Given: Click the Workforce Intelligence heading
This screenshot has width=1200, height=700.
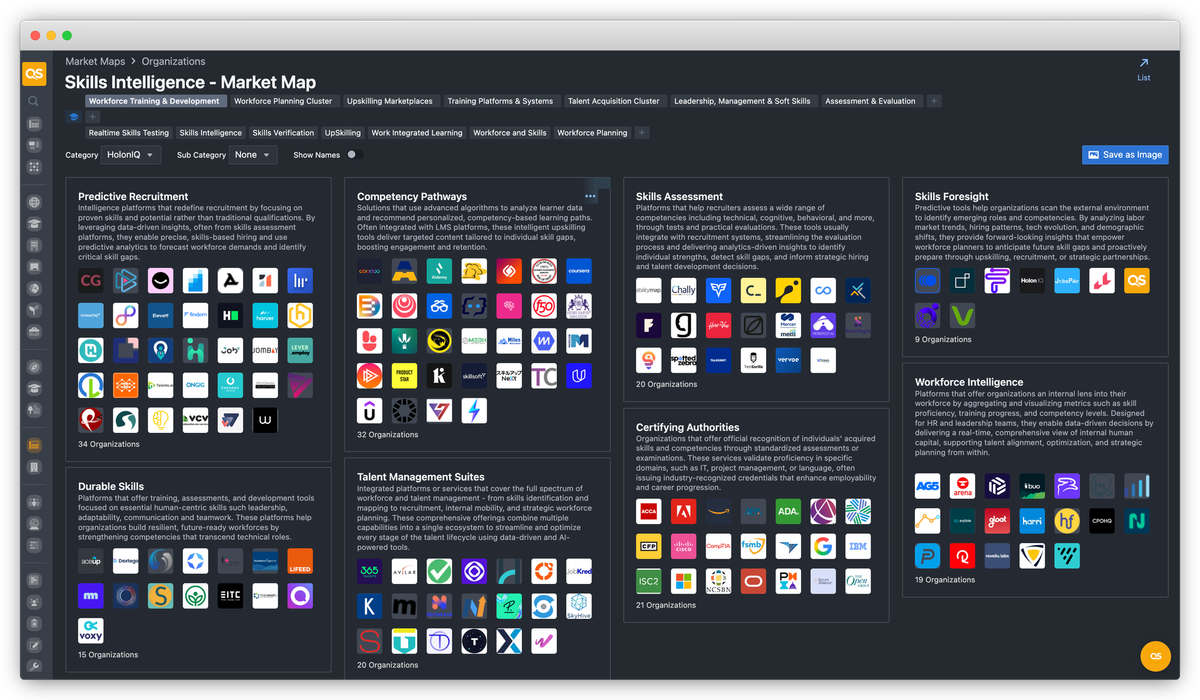Looking at the screenshot, I should coord(969,382).
